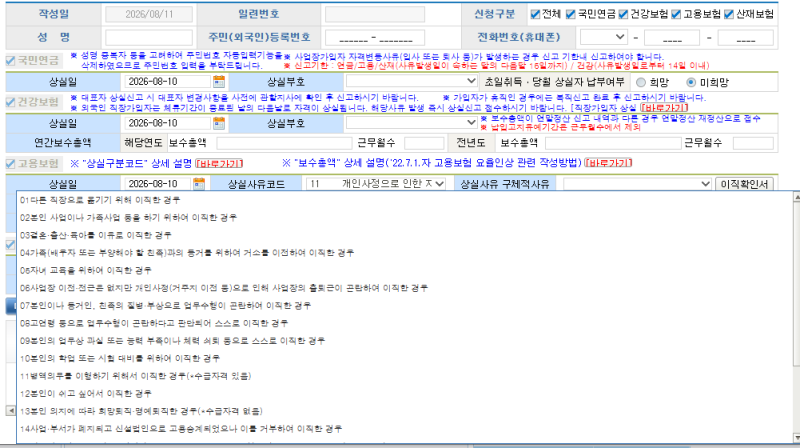Click the middle 전화번호 input field
Viewport: 800px width, 448px height.
coord(671,37)
